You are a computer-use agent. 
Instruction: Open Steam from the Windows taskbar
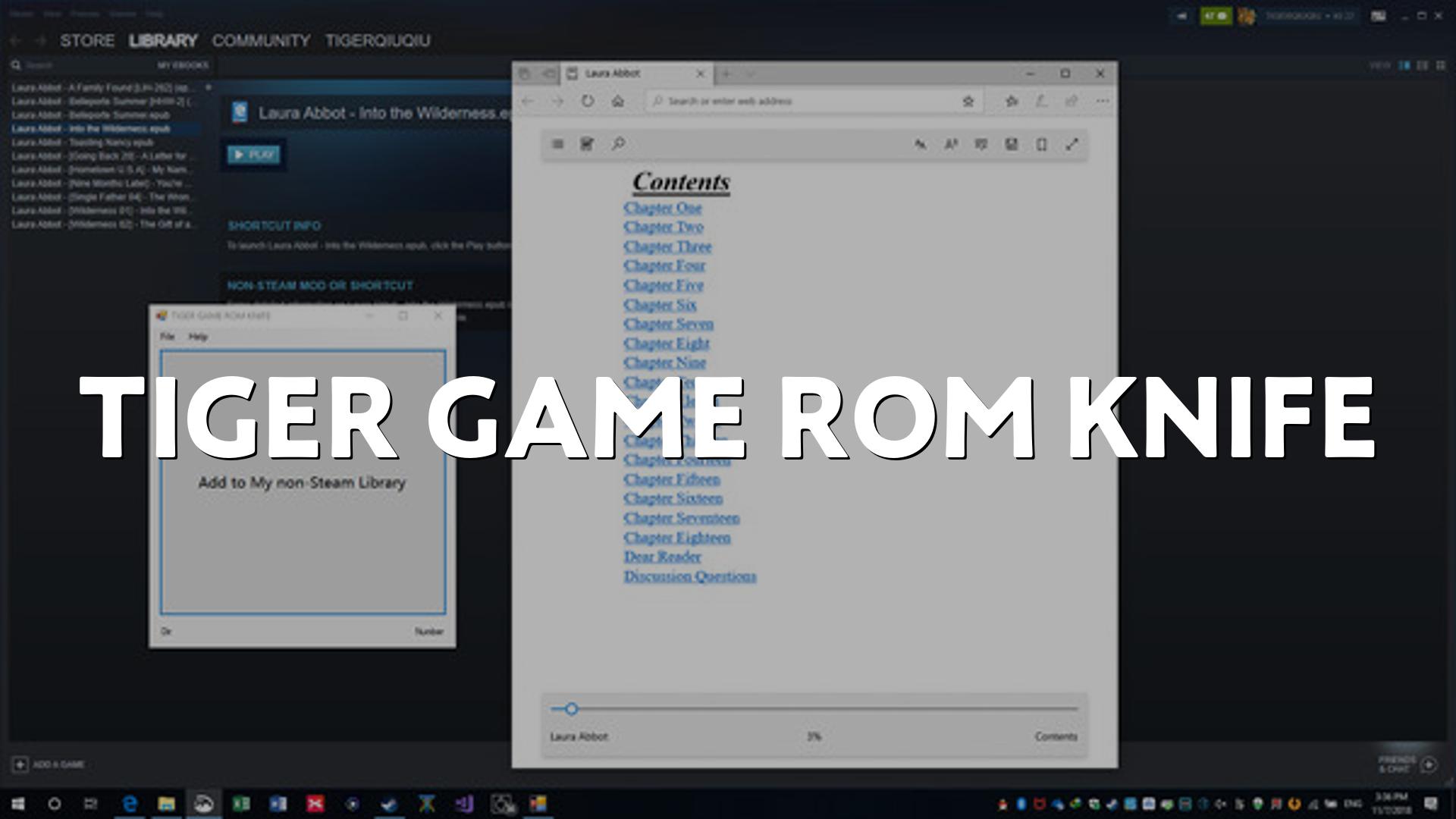coord(389,804)
